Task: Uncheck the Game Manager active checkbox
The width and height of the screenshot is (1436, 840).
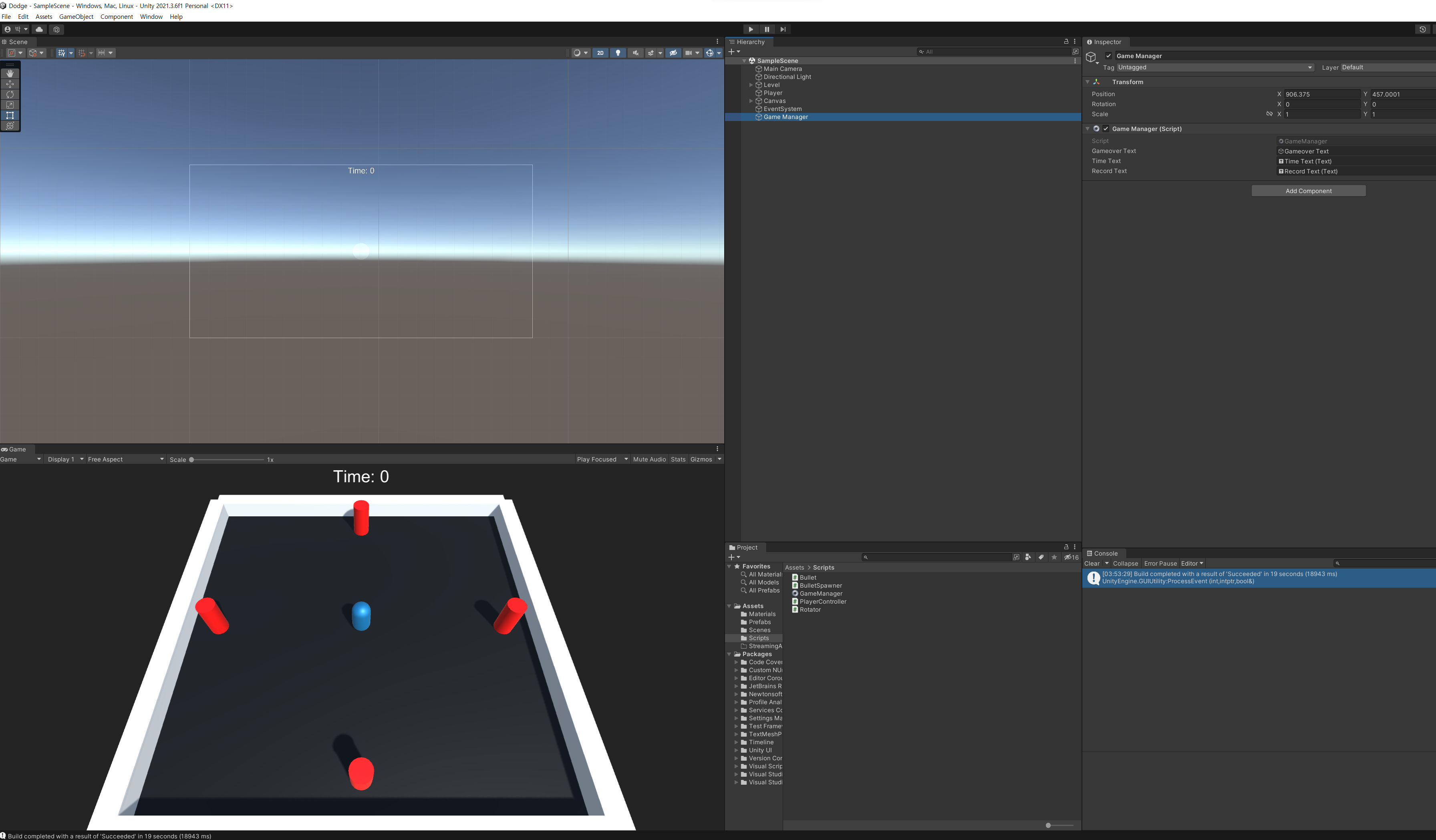Action: 1108,56
